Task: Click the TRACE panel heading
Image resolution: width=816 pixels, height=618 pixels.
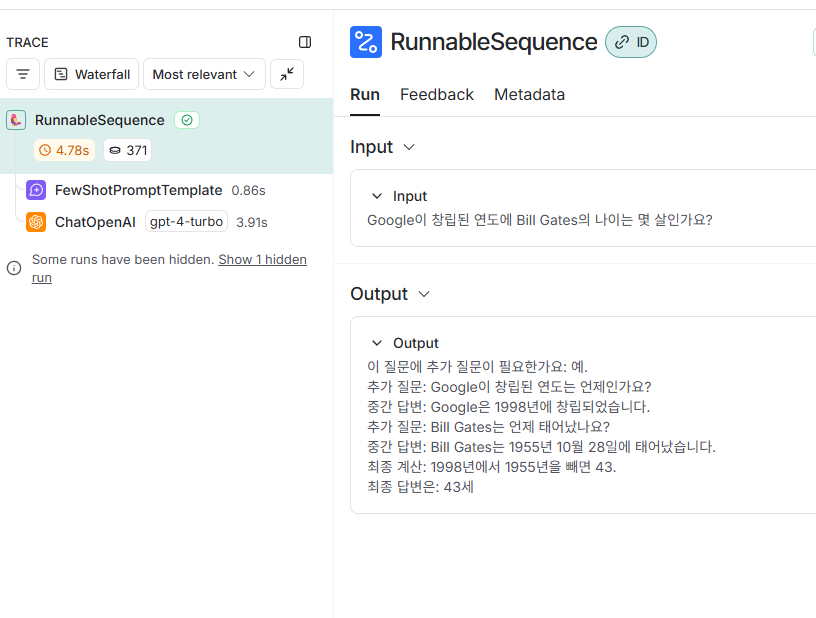Action: (27, 43)
